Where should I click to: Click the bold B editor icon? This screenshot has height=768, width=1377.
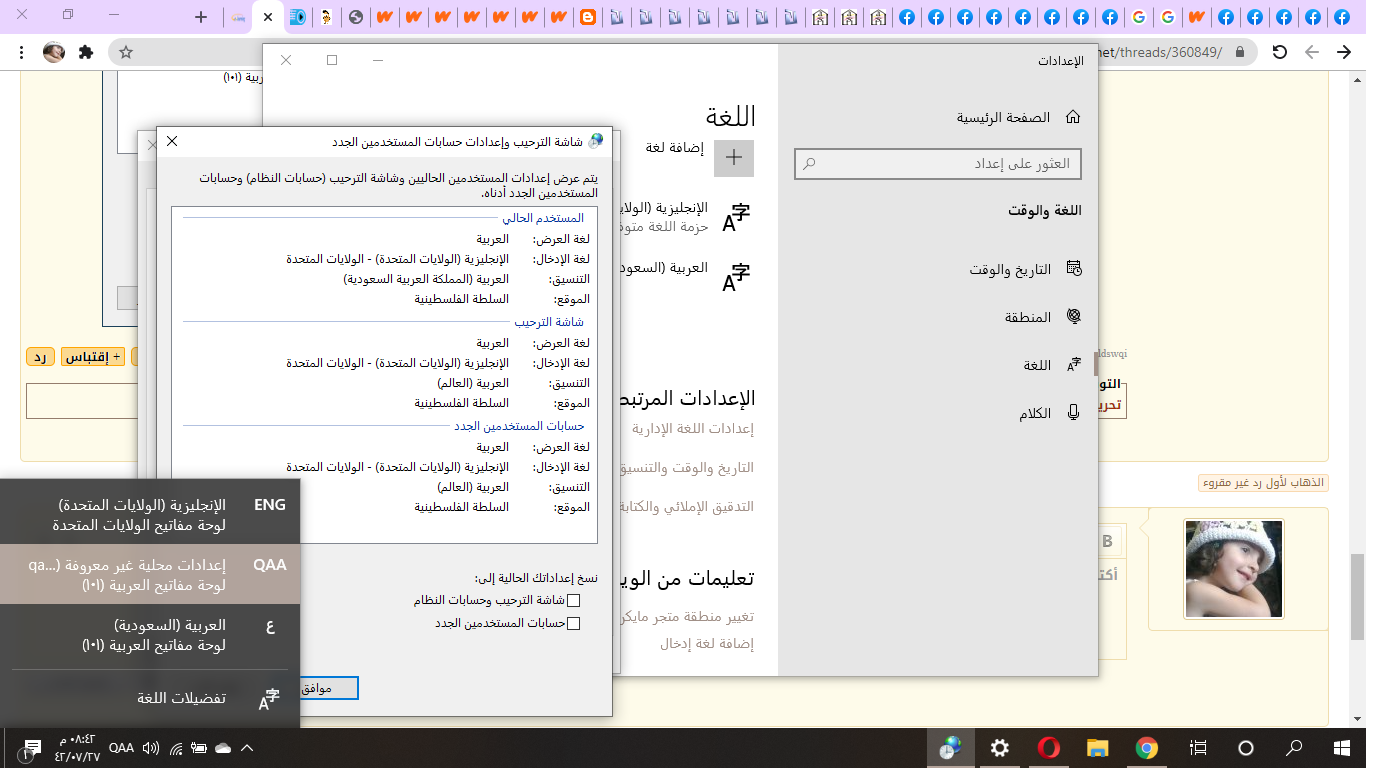[x=1107, y=541]
